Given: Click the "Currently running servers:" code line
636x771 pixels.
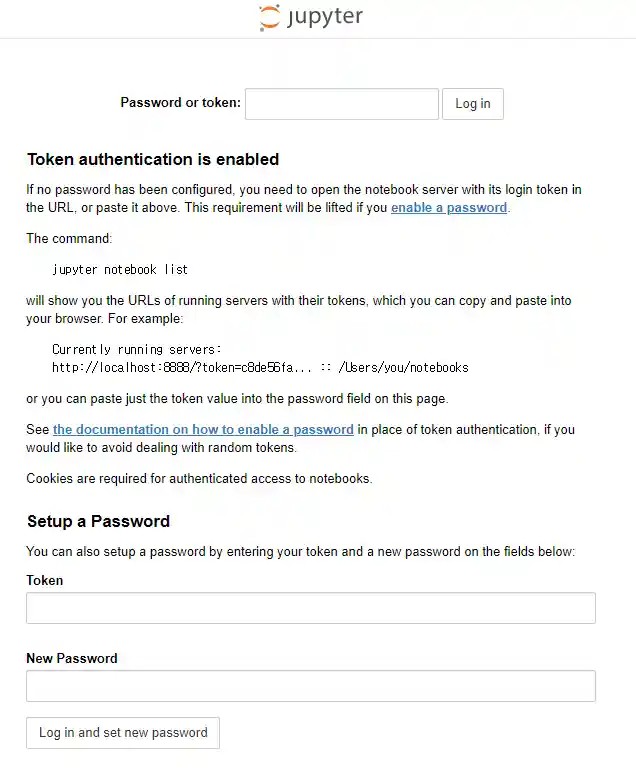Looking at the screenshot, I should [x=137, y=350].
